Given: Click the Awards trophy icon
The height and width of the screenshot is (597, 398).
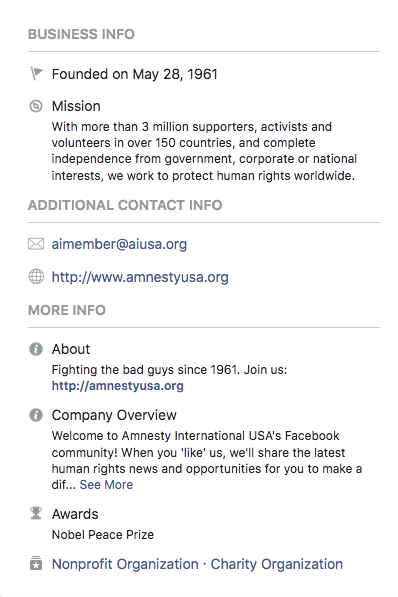Looking at the screenshot, I should (x=36, y=513).
